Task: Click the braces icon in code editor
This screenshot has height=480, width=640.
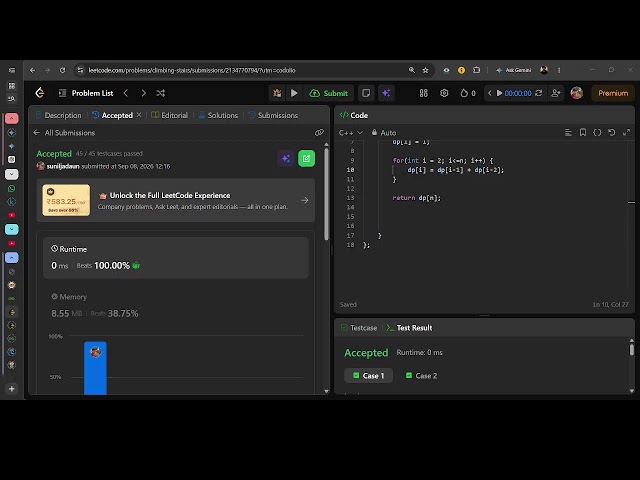Action: click(x=597, y=132)
